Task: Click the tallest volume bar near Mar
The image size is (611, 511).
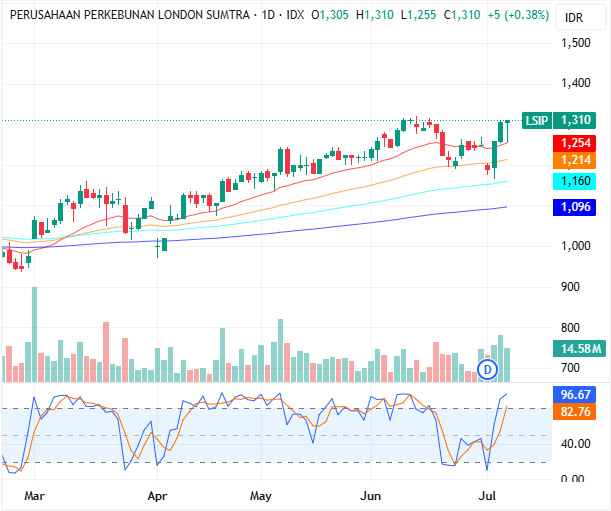Action: click(34, 334)
